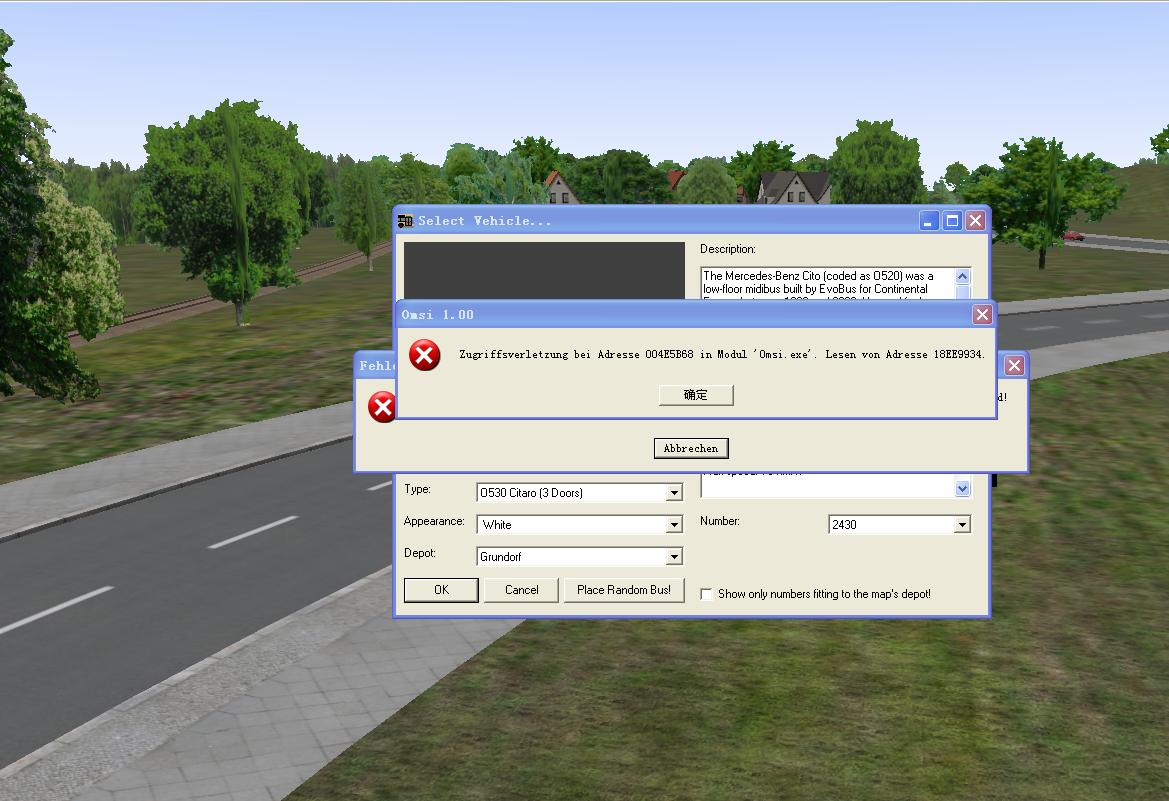Minimize the Select Vehicle window

tap(929, 221)
